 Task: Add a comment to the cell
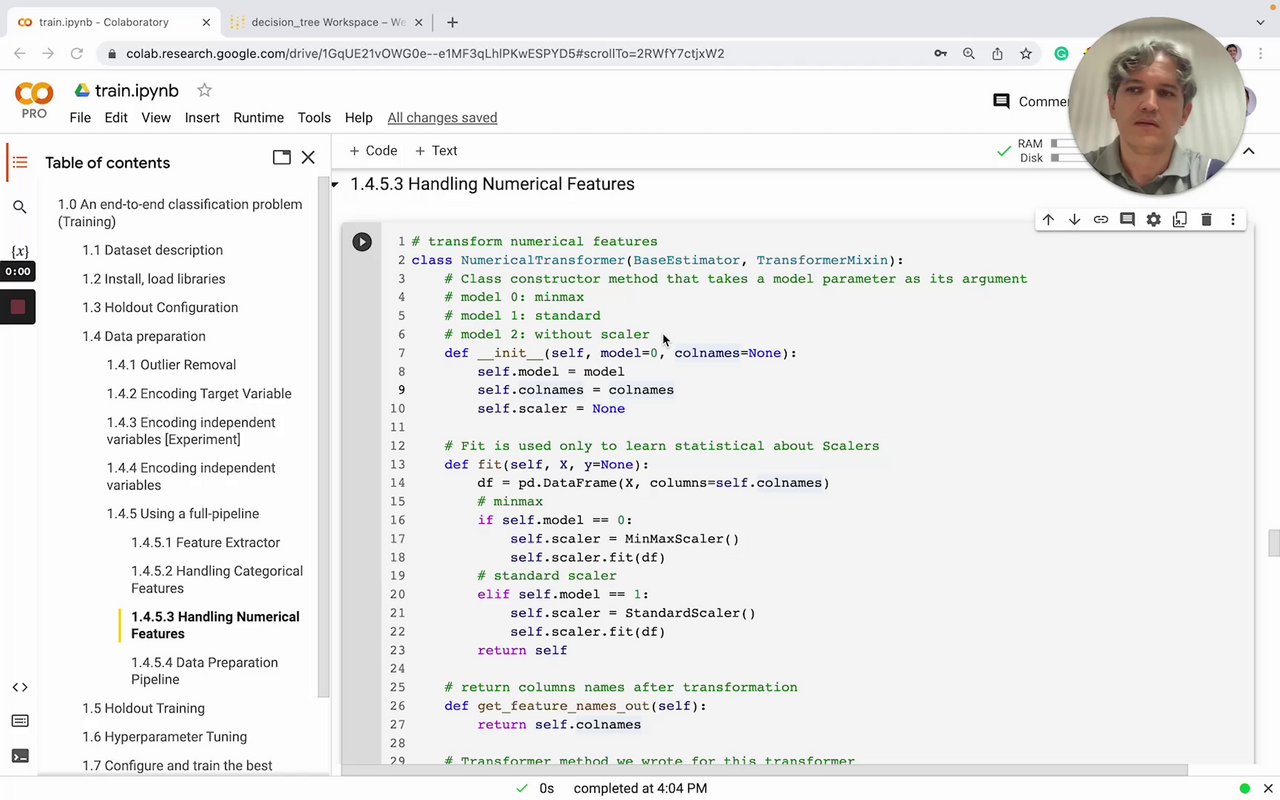coord(1127,220)
